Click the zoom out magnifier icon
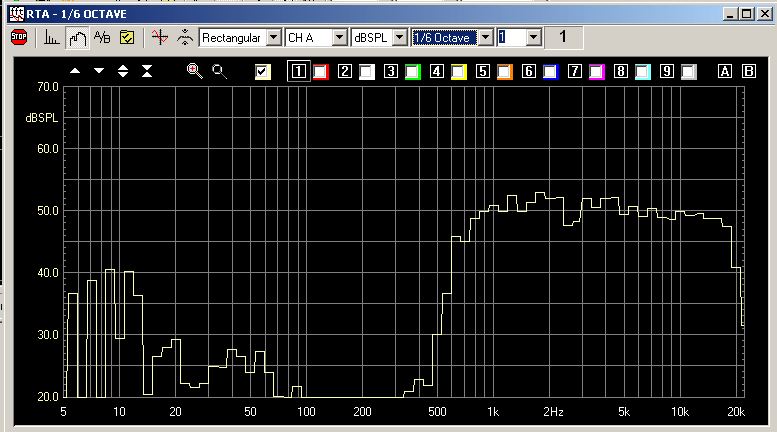This screenshot has width=777, height=432. (x=219, y=71)
